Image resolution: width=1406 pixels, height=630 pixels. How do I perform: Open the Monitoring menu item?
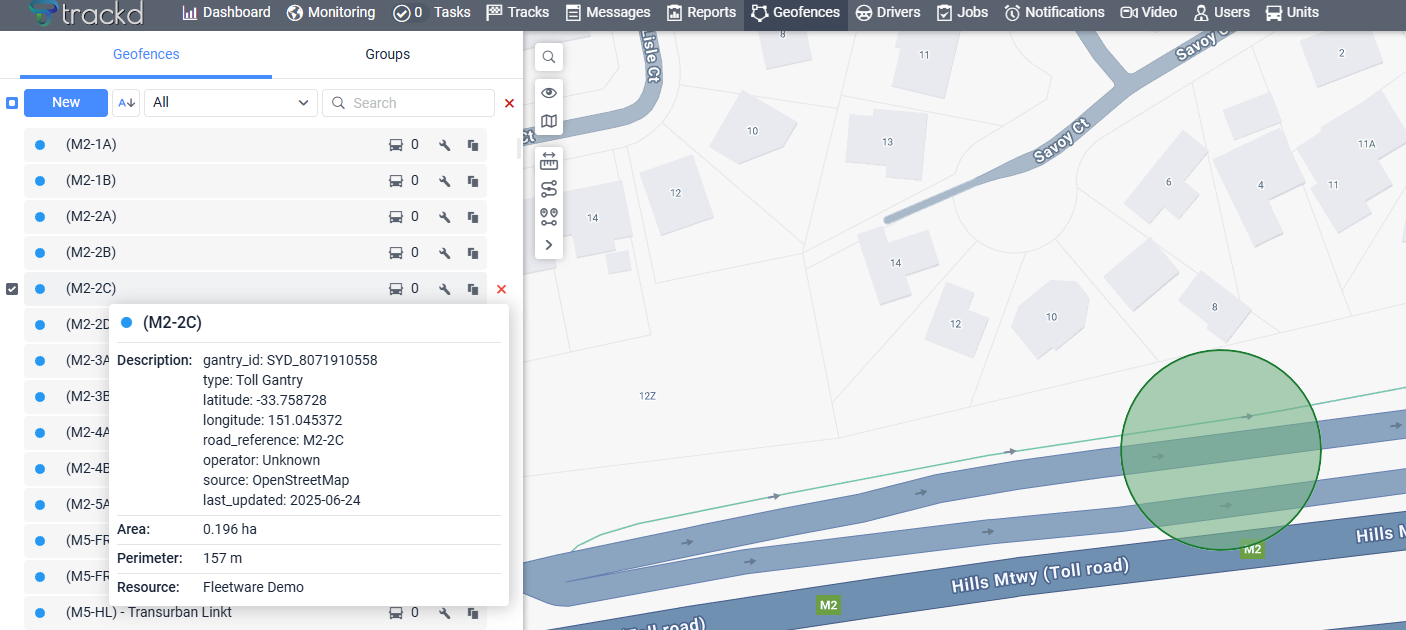pyautogui.click(x=331, y=13)
